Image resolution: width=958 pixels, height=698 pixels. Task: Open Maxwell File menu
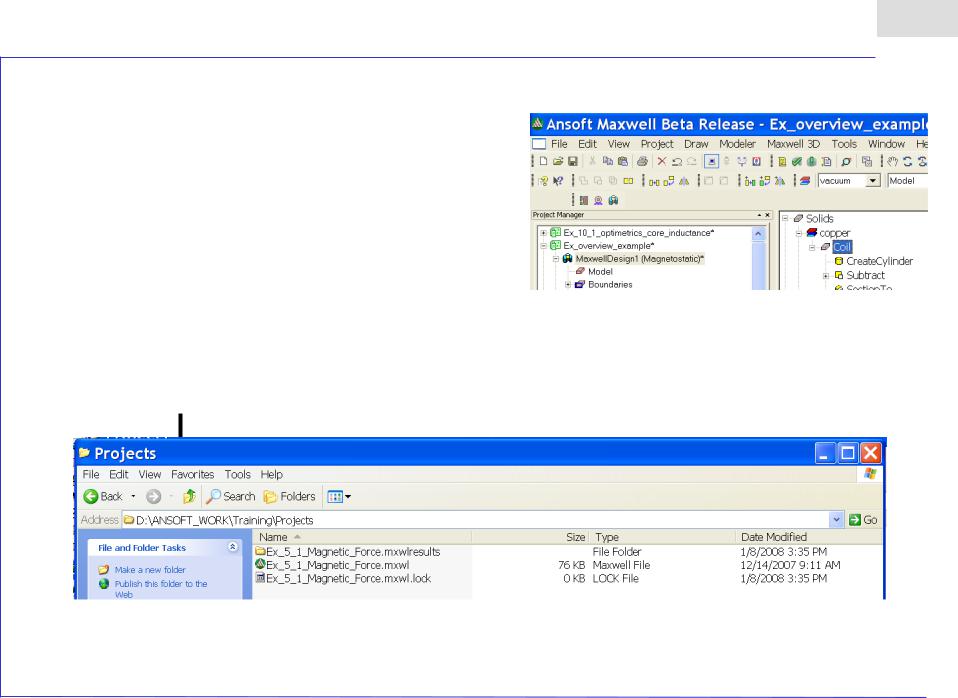click(559, 144)
